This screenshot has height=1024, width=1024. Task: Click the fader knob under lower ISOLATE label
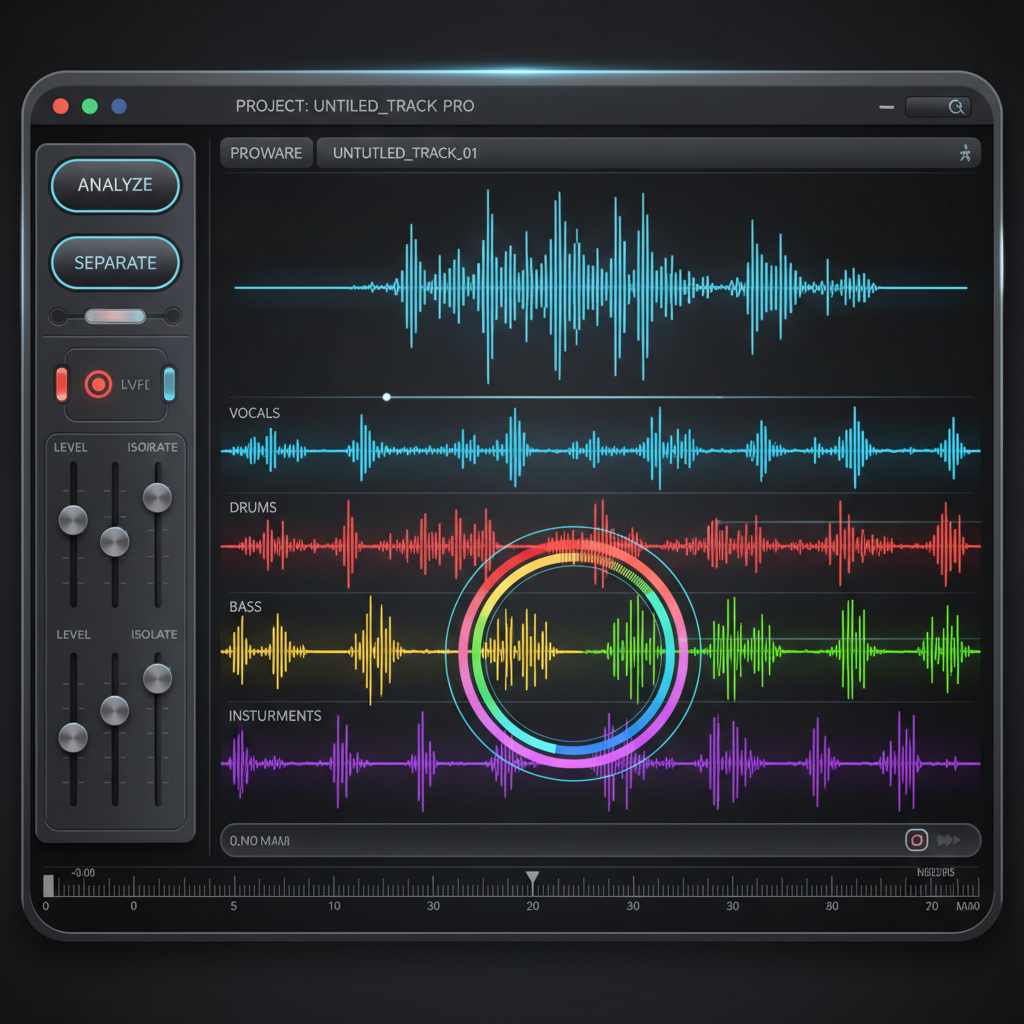157,679
